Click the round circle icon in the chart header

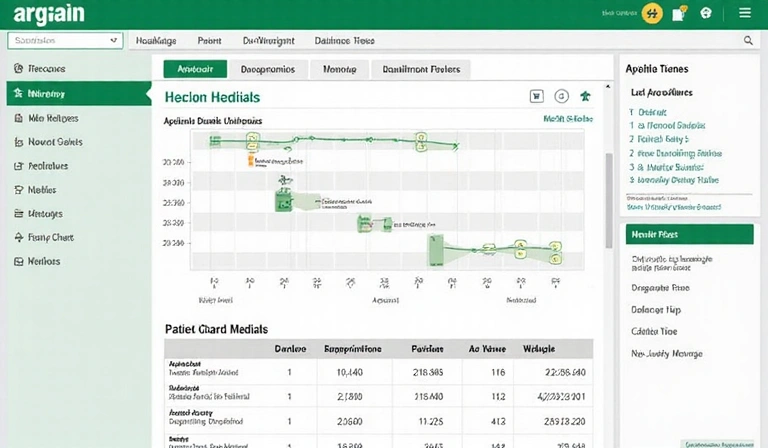click(x=561, y=96)
